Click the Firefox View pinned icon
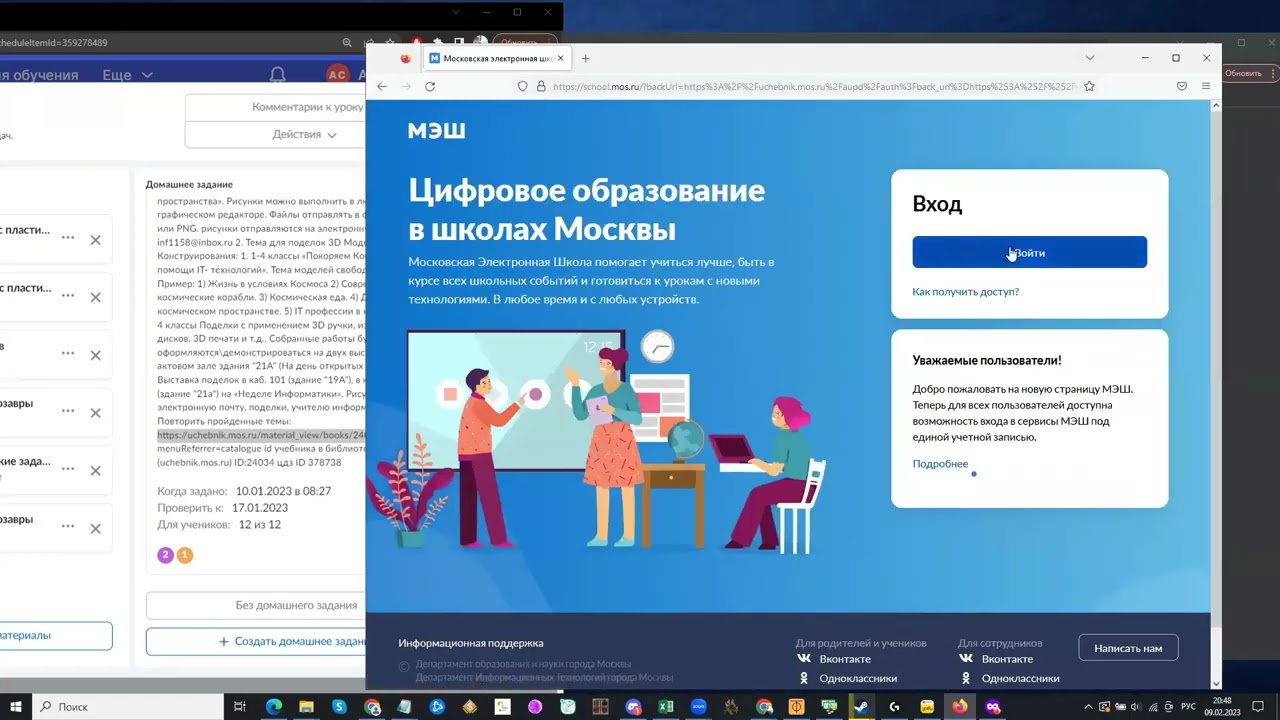This screenshot has height=720, width=1280. [405, 58]
